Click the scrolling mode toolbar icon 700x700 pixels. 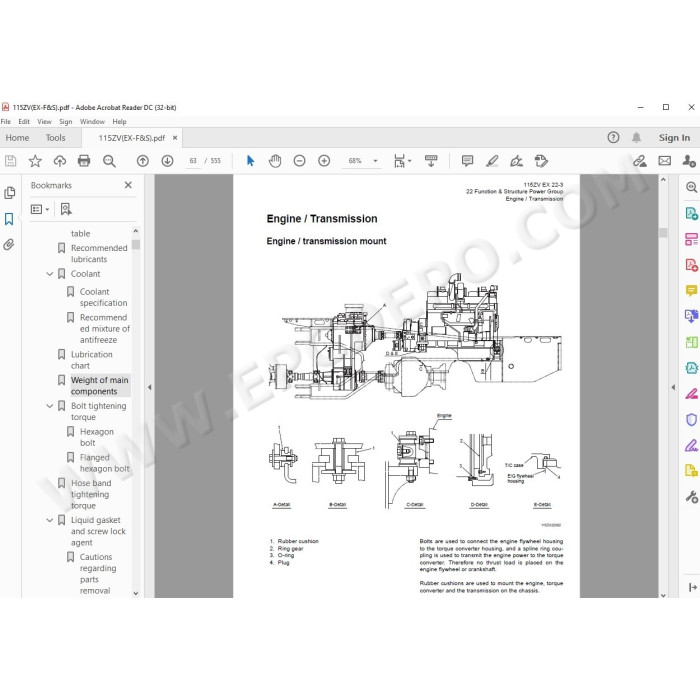point(431,161)
